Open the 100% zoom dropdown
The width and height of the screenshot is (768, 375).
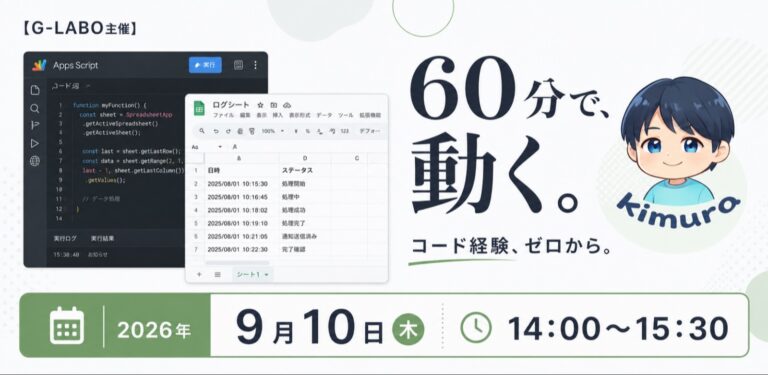(x=273, y=131)
